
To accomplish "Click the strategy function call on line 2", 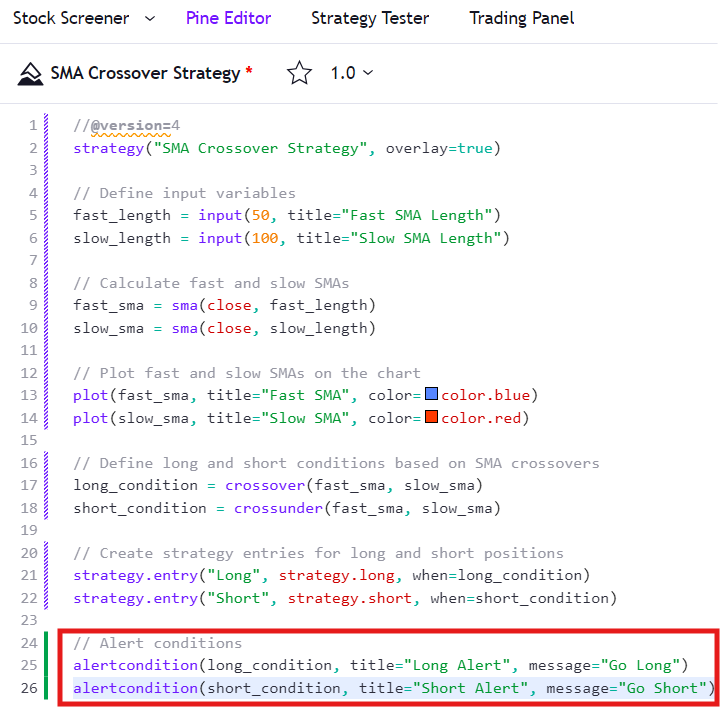I will [x=109, y=148].
